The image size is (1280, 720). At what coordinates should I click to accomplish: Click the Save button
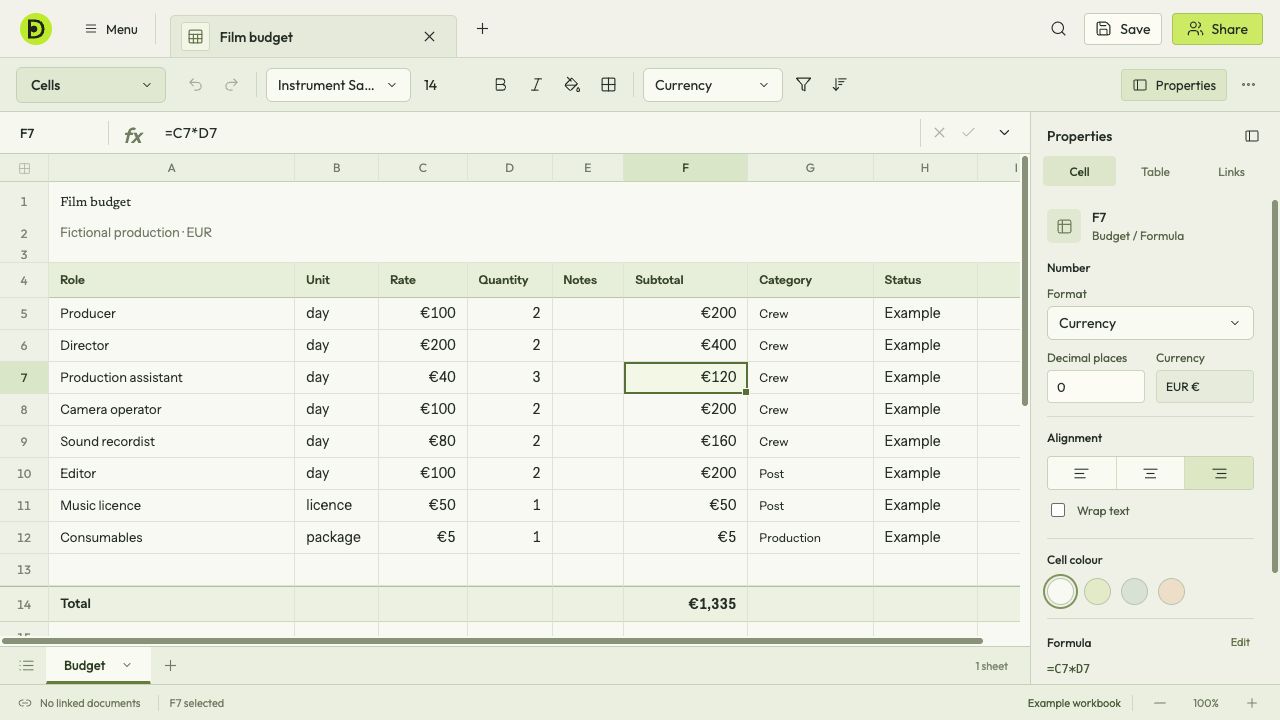click(x=1123, y=29)
